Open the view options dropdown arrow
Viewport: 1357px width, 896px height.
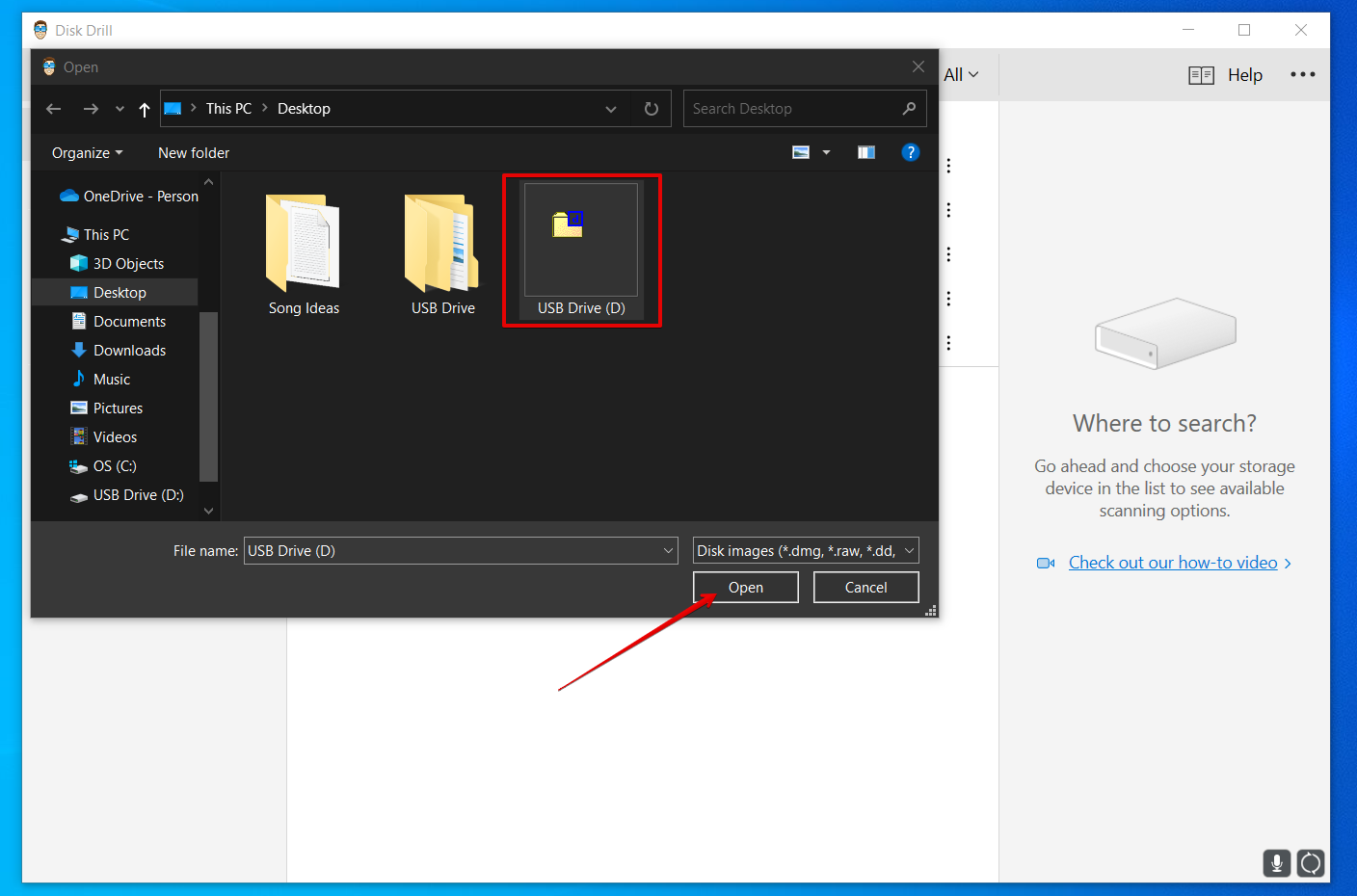click(826, 152)
